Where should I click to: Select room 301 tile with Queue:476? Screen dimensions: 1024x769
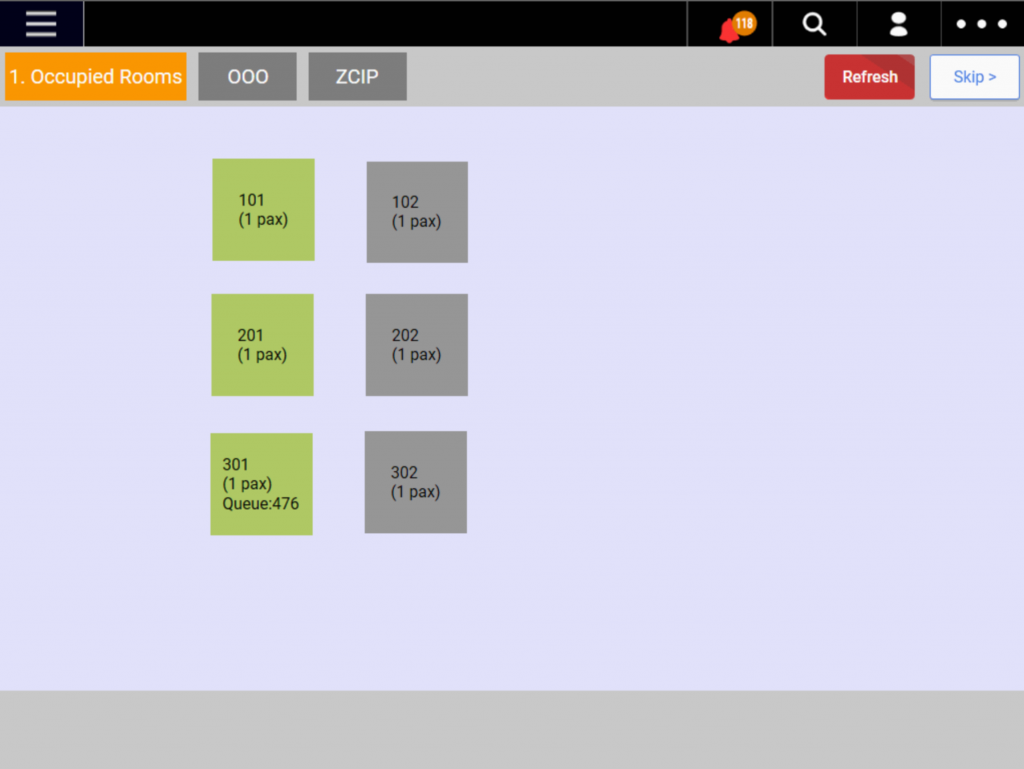tap(261, 484)
